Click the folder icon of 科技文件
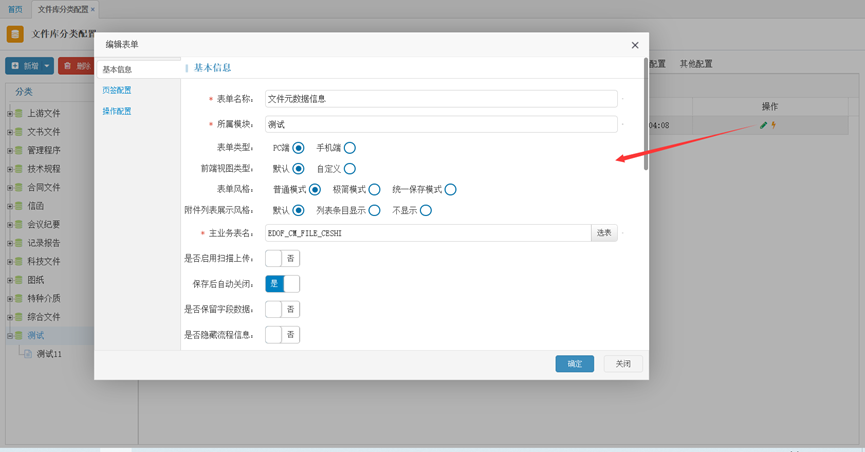 click(x=19, y=262)
